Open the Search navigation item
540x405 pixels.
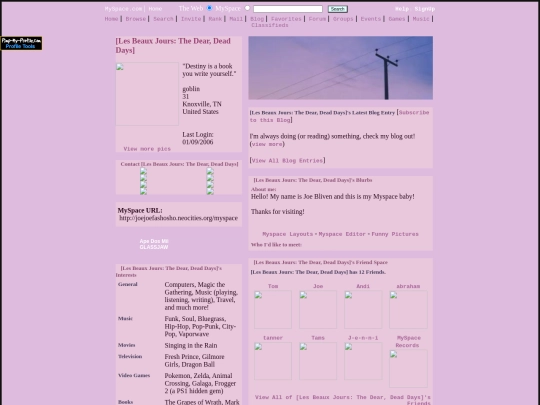coord(163,19)
